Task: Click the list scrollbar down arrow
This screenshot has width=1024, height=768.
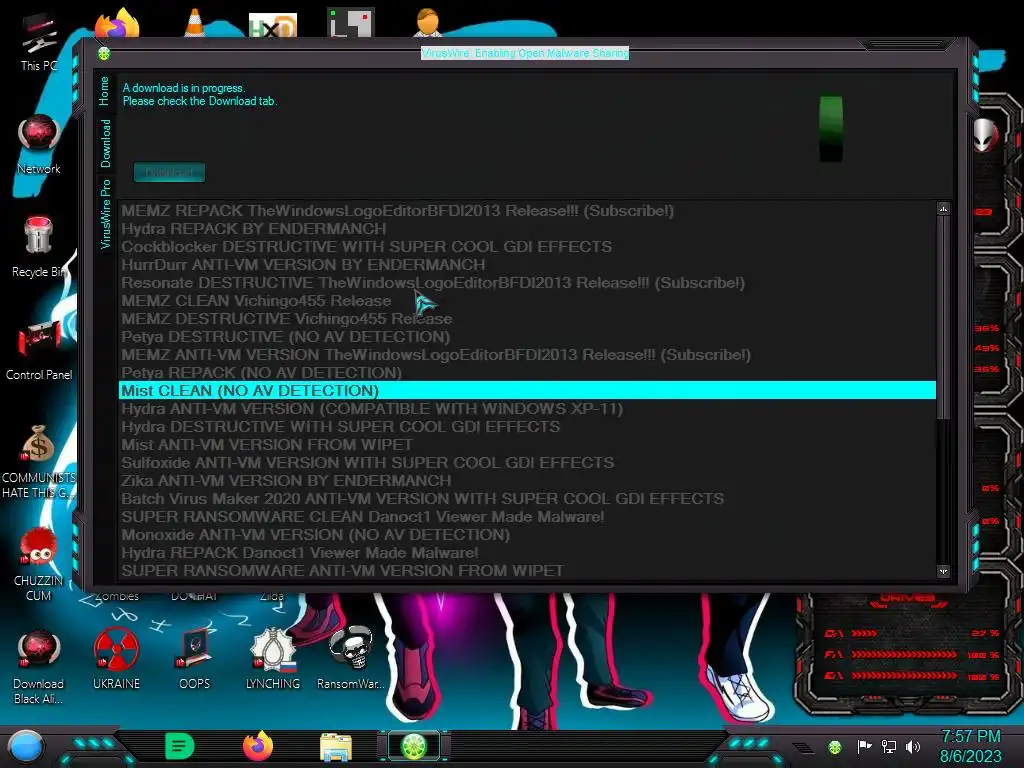Action: coord(943,571)
